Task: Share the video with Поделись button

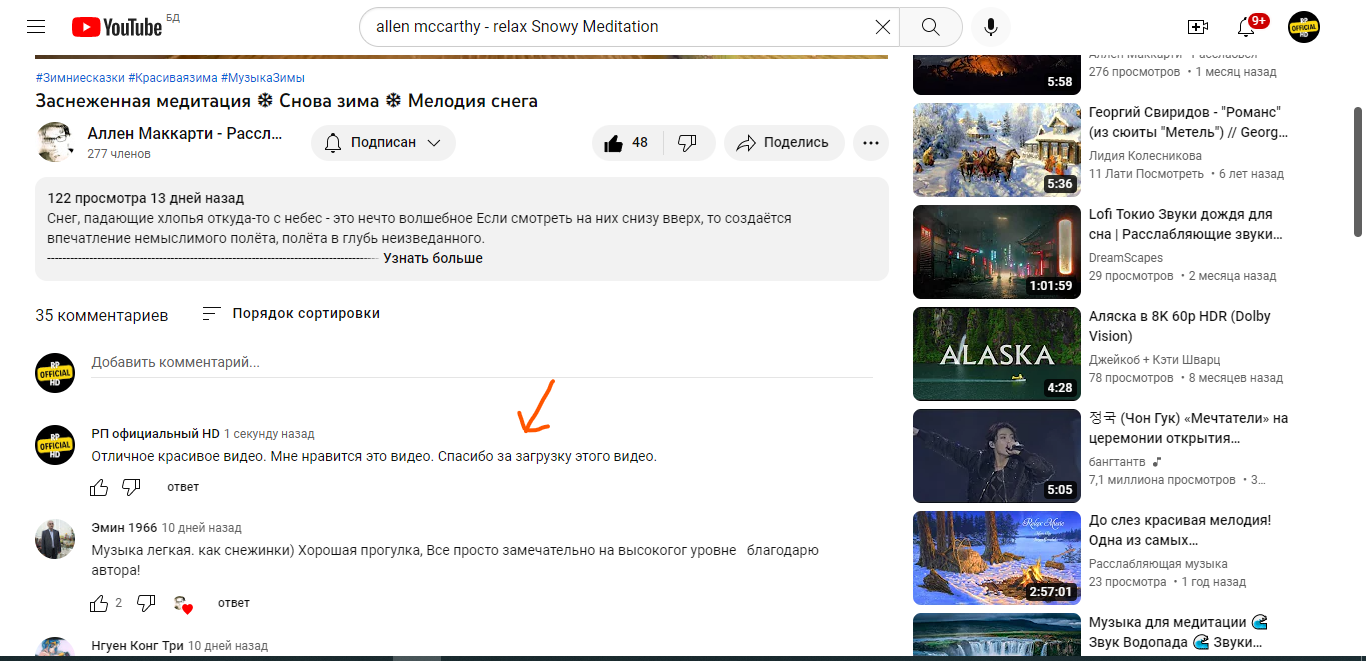Action: pyautogui.click(x=784, y=143)
